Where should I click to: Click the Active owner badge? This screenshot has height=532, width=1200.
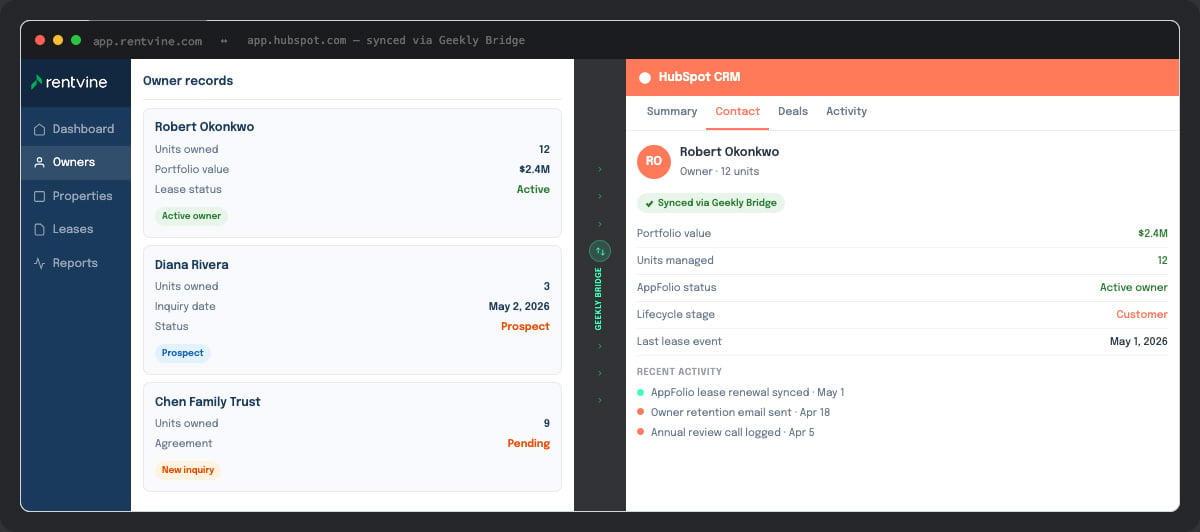pos(191,216)
